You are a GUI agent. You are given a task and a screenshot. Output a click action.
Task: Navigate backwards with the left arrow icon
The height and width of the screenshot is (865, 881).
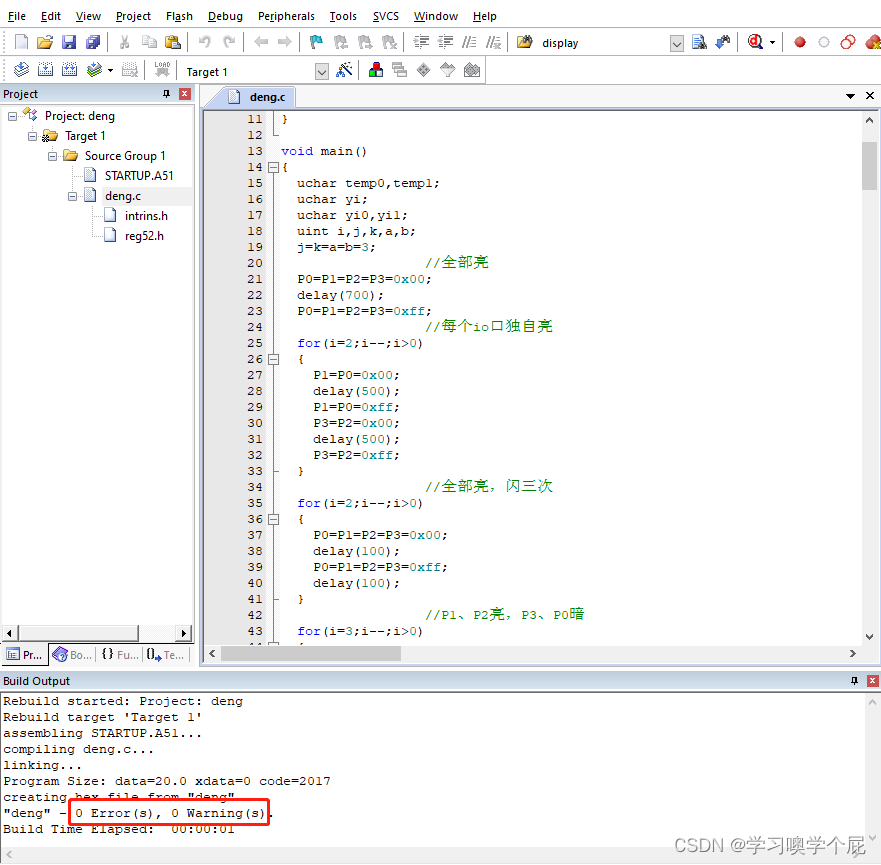[261, 42]
